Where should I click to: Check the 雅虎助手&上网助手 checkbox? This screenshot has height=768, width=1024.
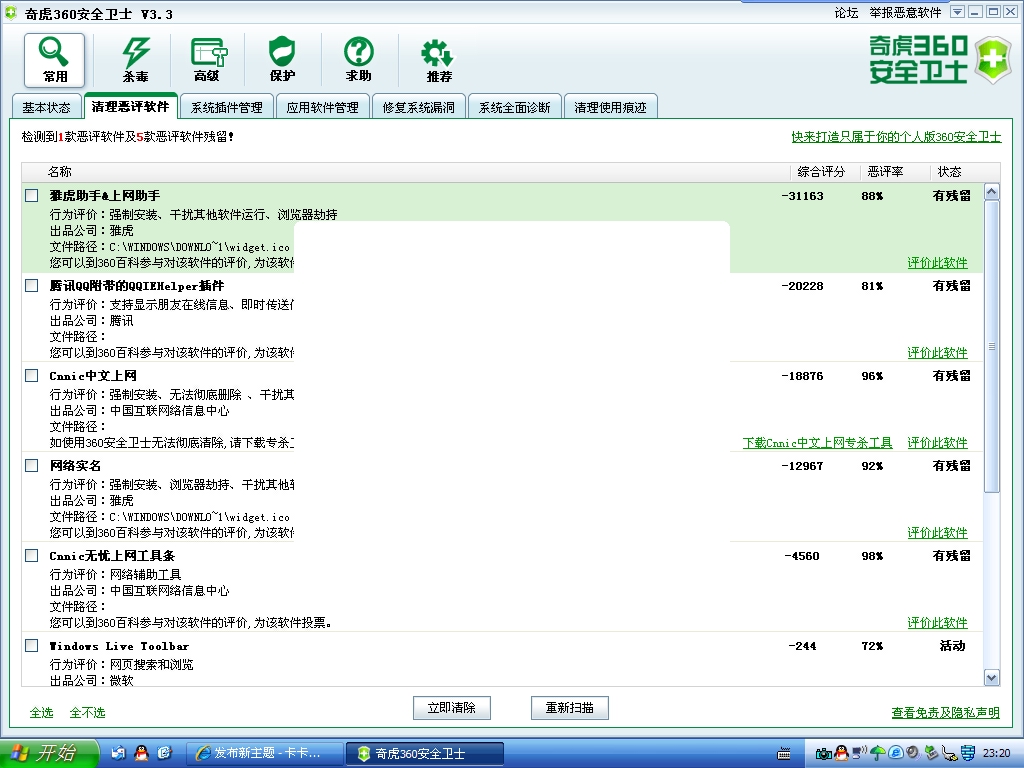coord(31,195)
